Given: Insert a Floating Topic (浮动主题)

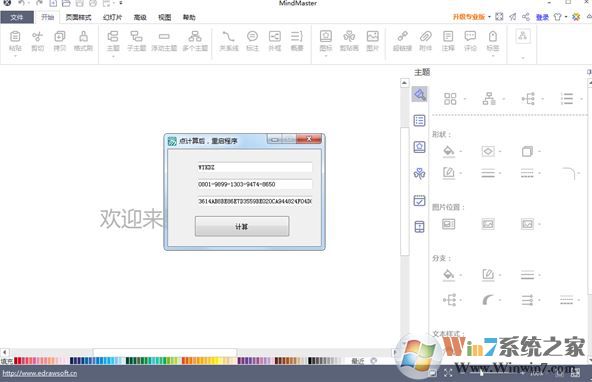Looking at the screenshot, I should point(164,41).
